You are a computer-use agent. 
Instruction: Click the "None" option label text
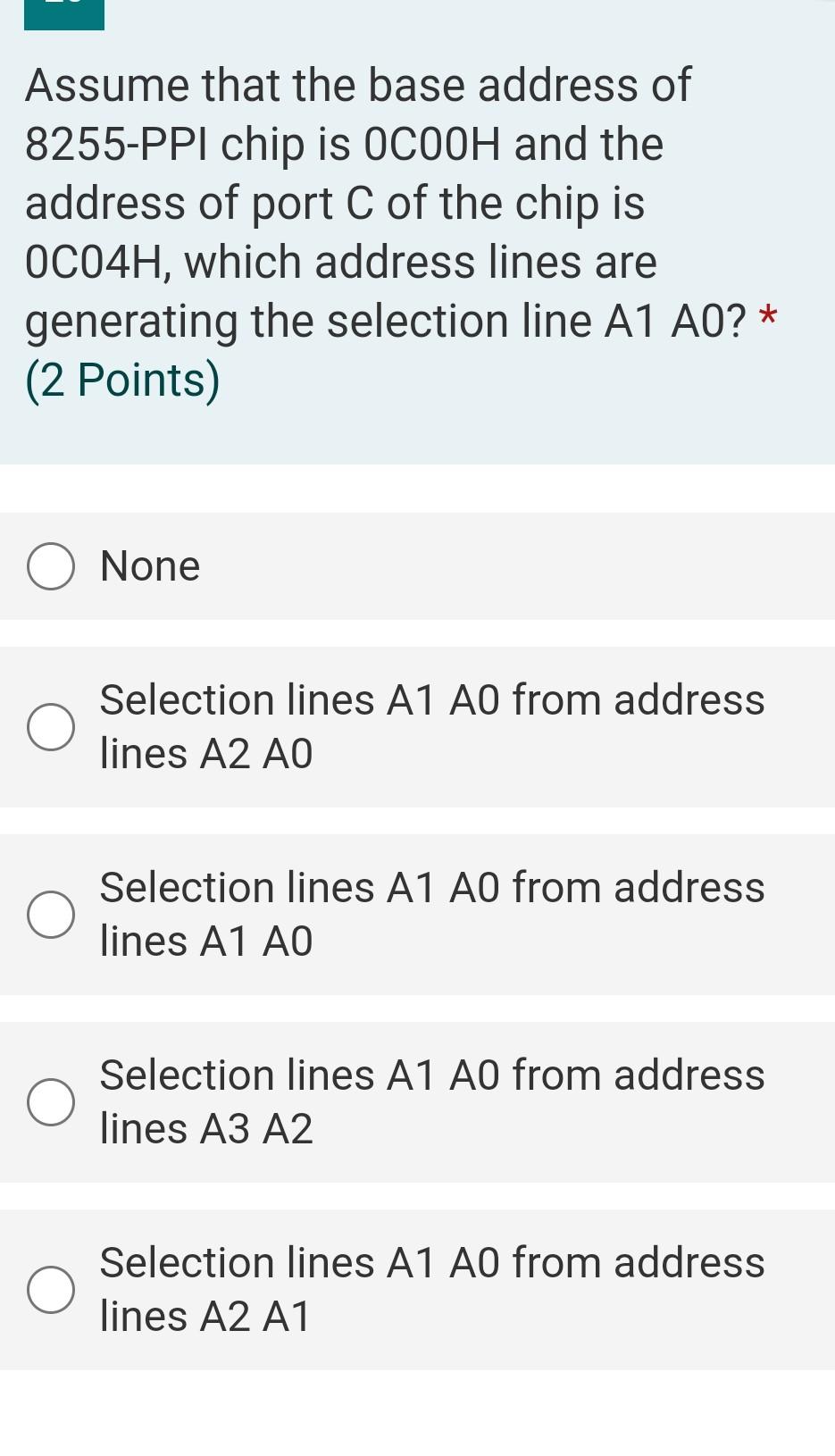(x=149, y=565)
